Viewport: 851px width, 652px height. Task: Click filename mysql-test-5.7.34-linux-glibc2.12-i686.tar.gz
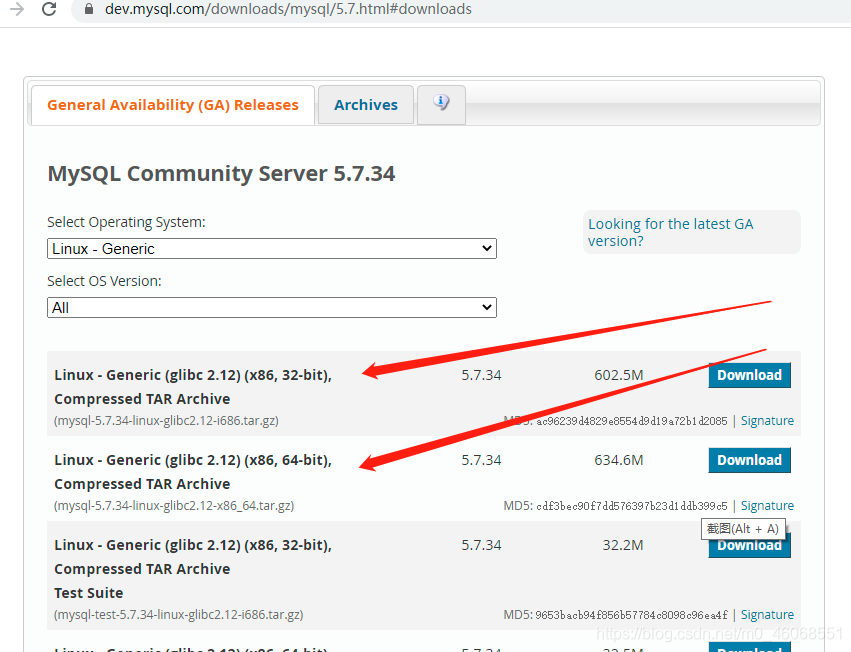pyautogui.click(x=178, y=615)
